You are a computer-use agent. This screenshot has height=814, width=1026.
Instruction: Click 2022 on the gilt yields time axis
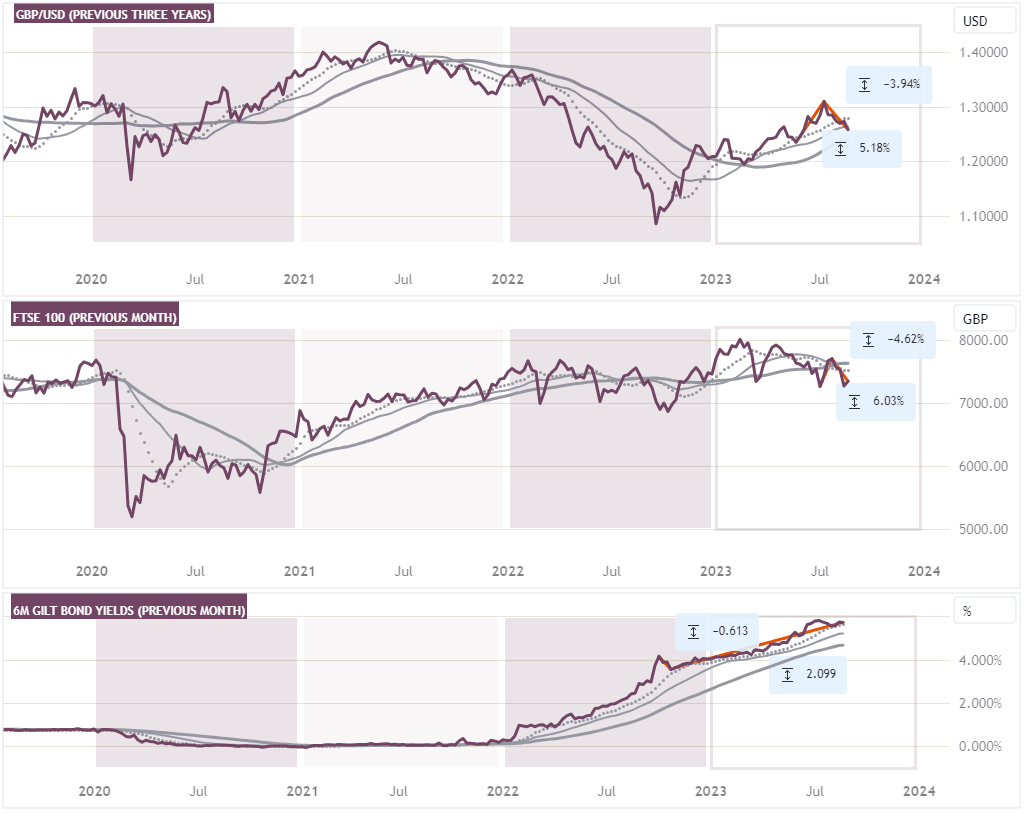tap(502, 791)
